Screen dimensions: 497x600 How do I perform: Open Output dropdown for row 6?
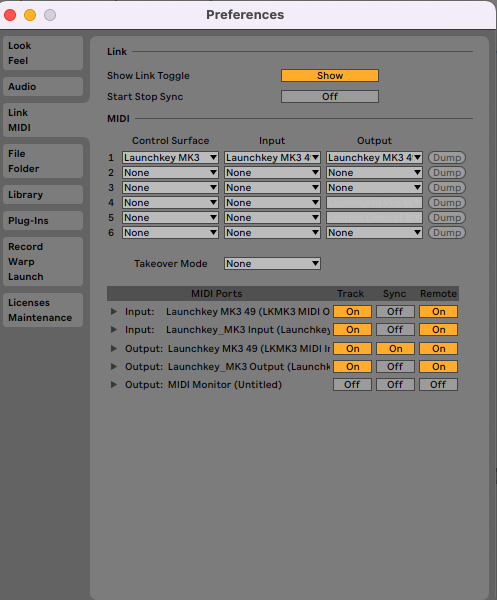(374, 233)
